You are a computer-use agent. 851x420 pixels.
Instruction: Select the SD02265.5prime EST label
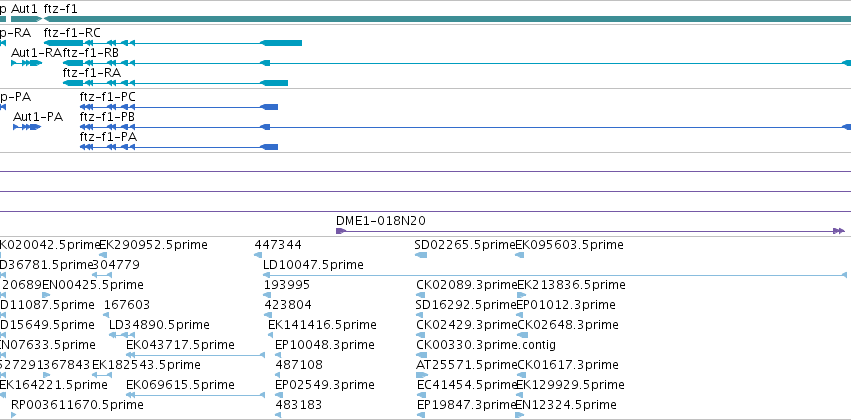click(465, 245)
